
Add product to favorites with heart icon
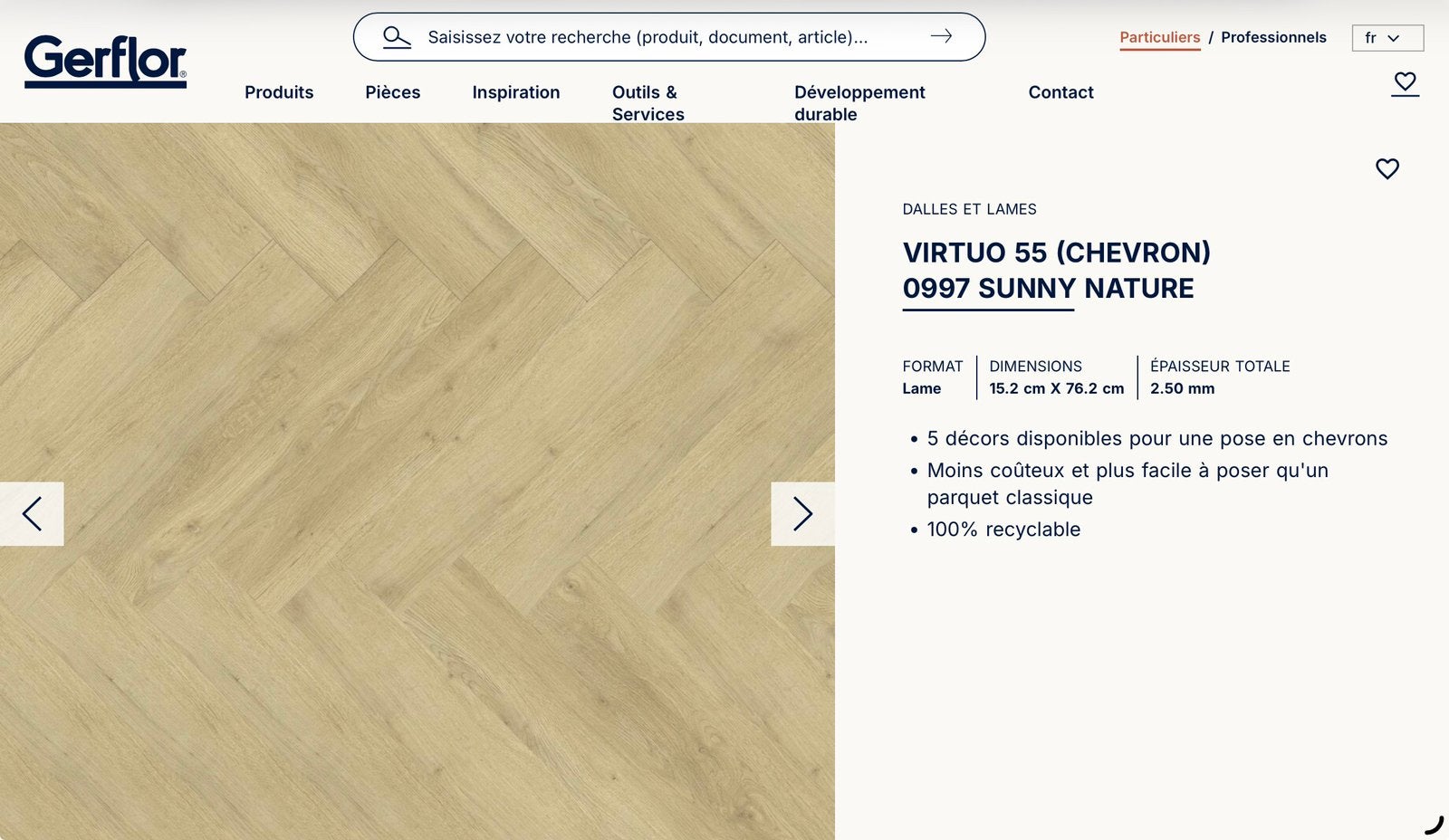1387,168
